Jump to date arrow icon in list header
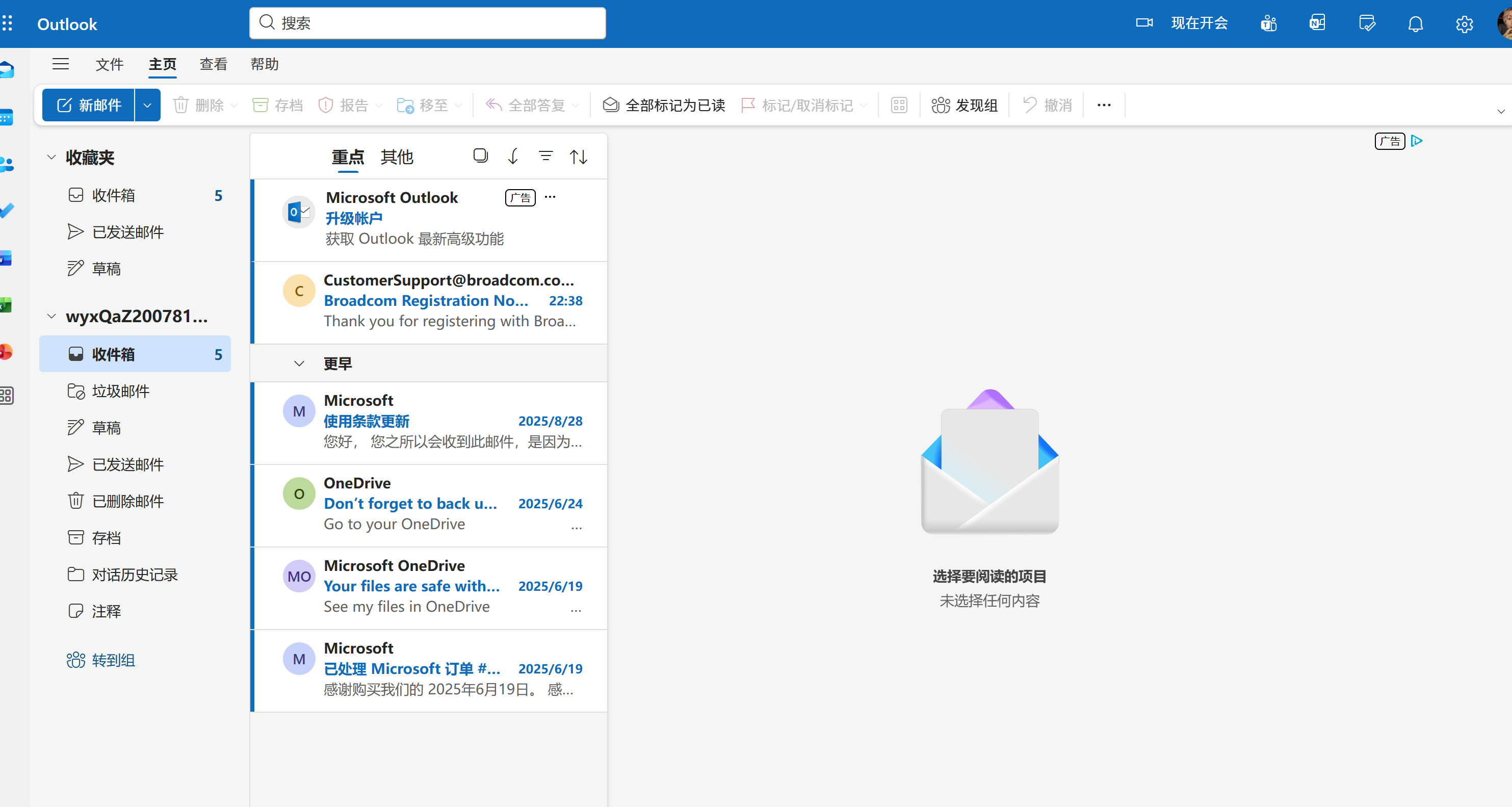This screenshot has width=1512, height=807. point(513,156)
